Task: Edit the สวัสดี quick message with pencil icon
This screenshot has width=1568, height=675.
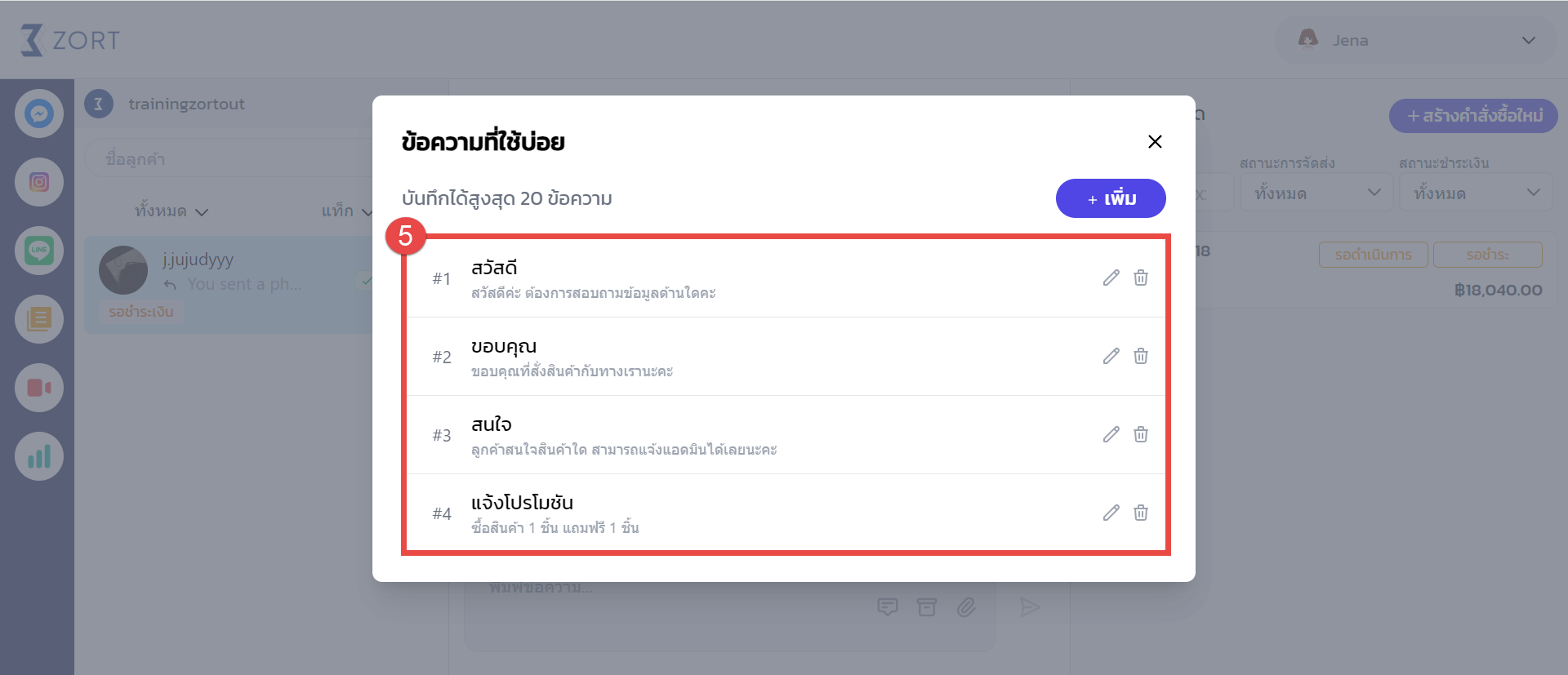Action: (1111, 278)
